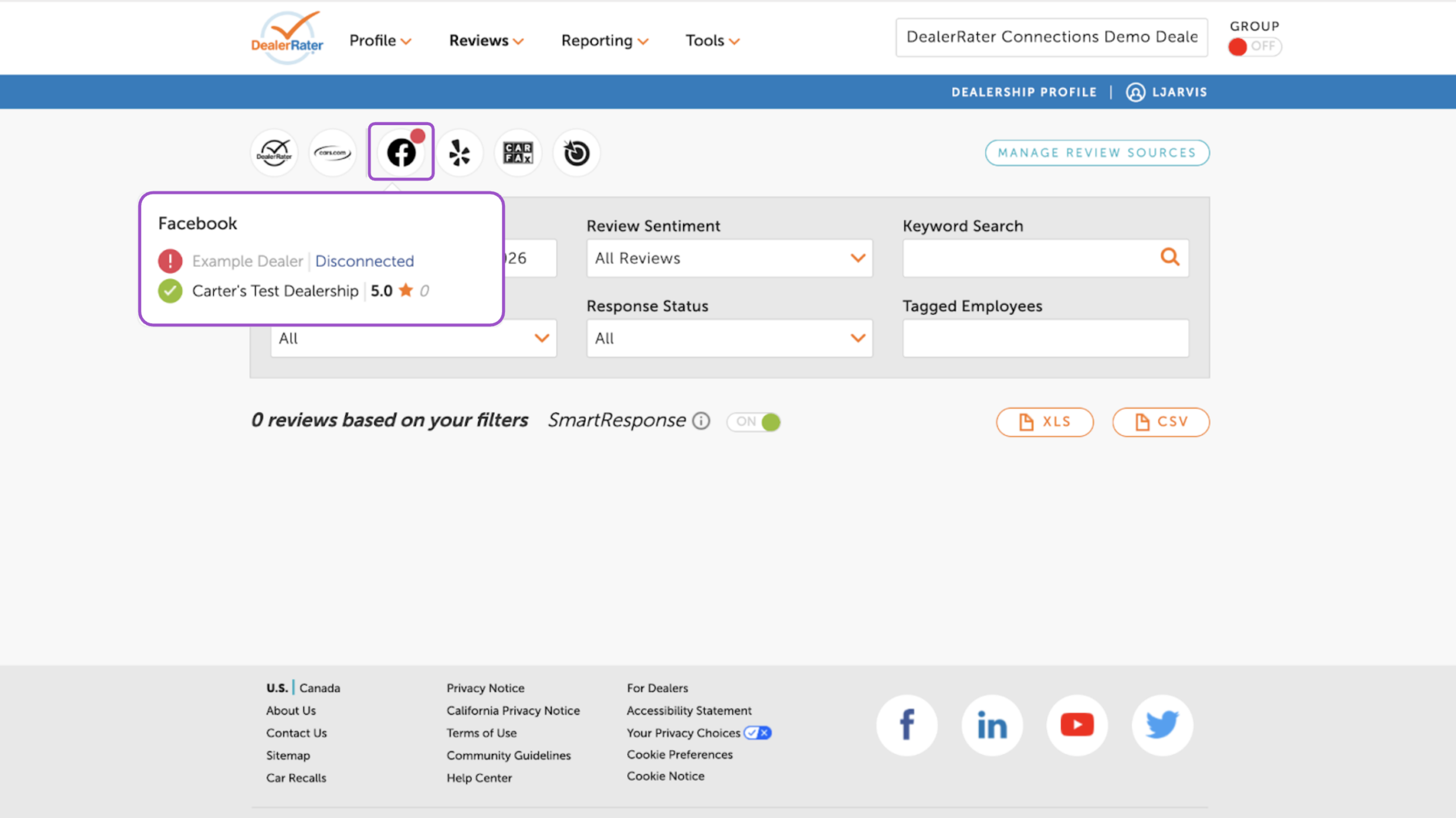The height and width of the screenshot is (818, 1456).
Task: Click the red alert icon beside Example Dealer
Action: pyautogui.click(x=170, y=261)
